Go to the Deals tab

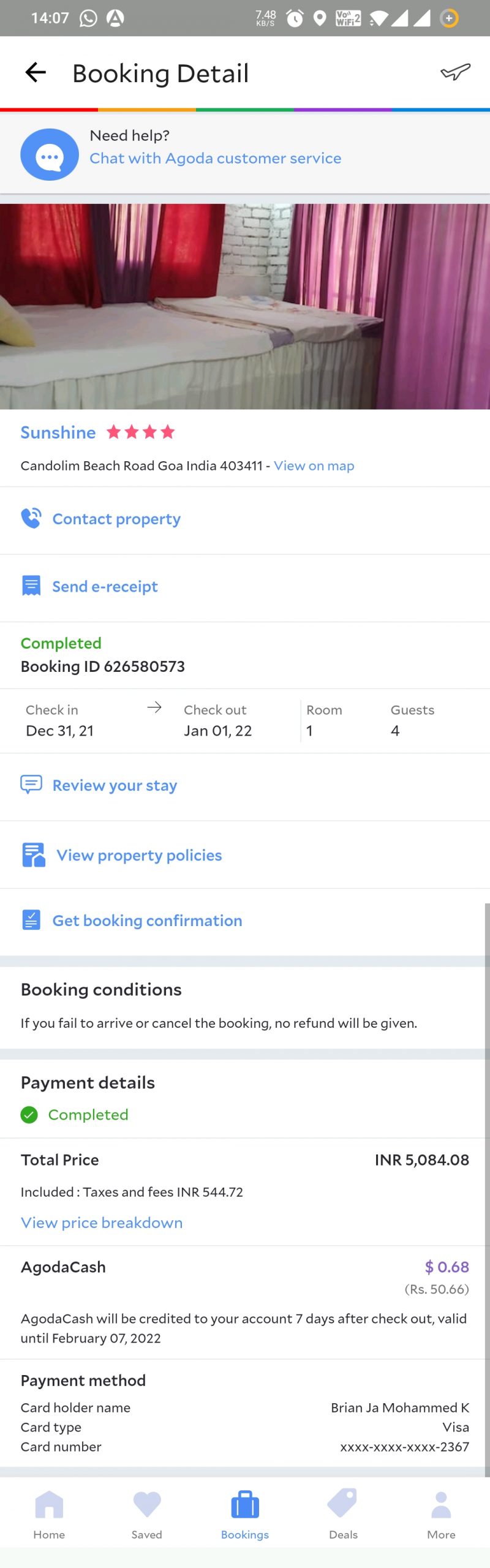pyautogui.click(x=343, y=1514)
